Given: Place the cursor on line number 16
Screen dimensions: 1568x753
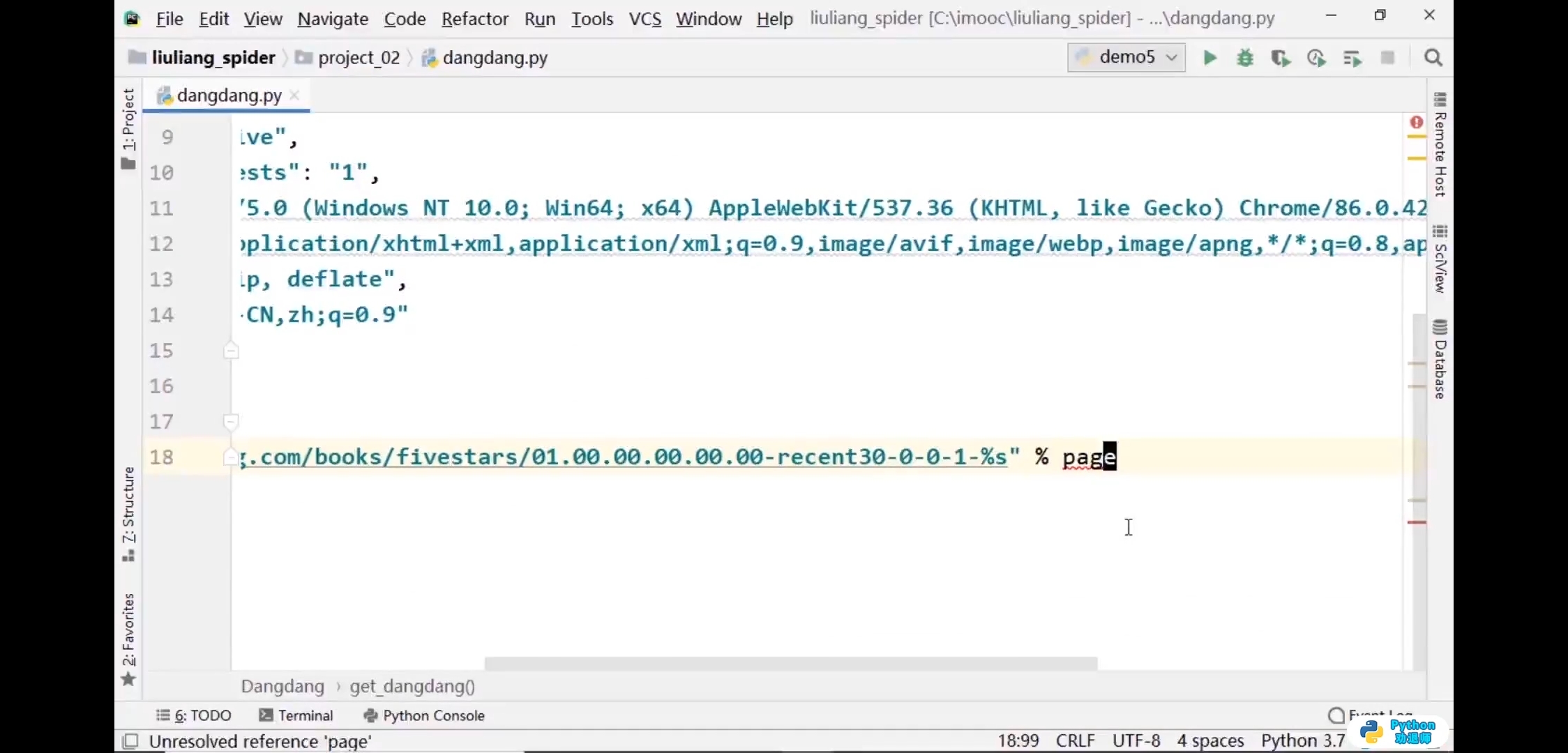Looking at the screenshot, I should [x=161, y=386].
